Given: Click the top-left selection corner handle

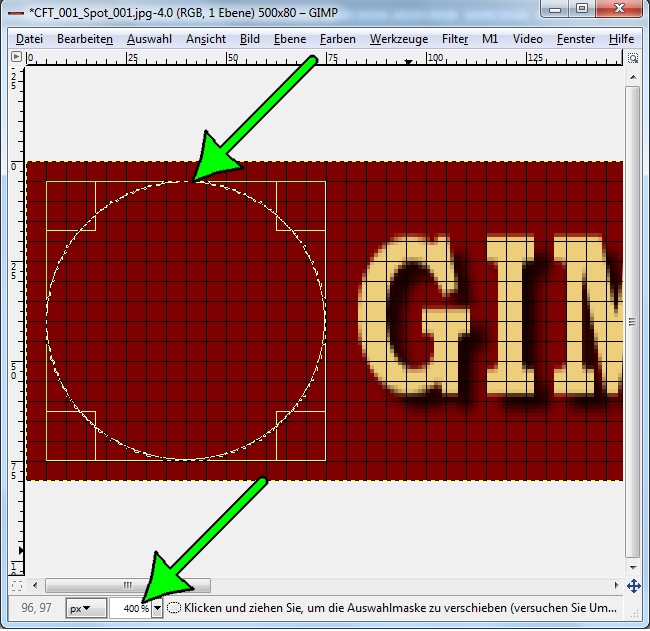Looking at the screenshot, I should coord(71,206).
